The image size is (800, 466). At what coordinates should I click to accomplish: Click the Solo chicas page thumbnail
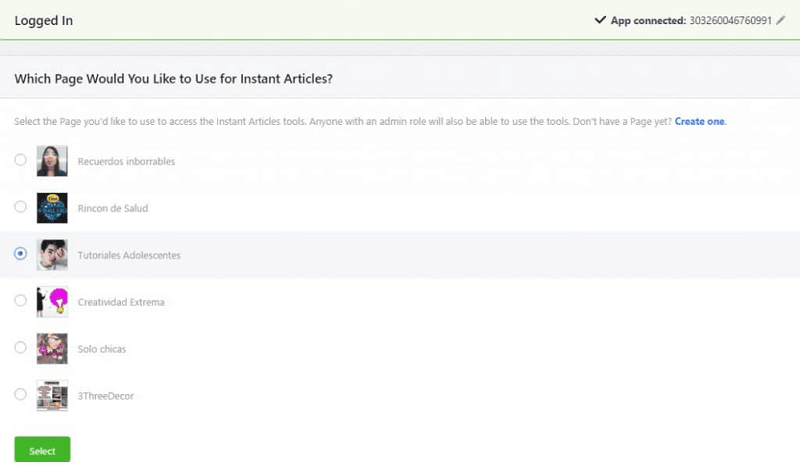click(x=52, y=348)
